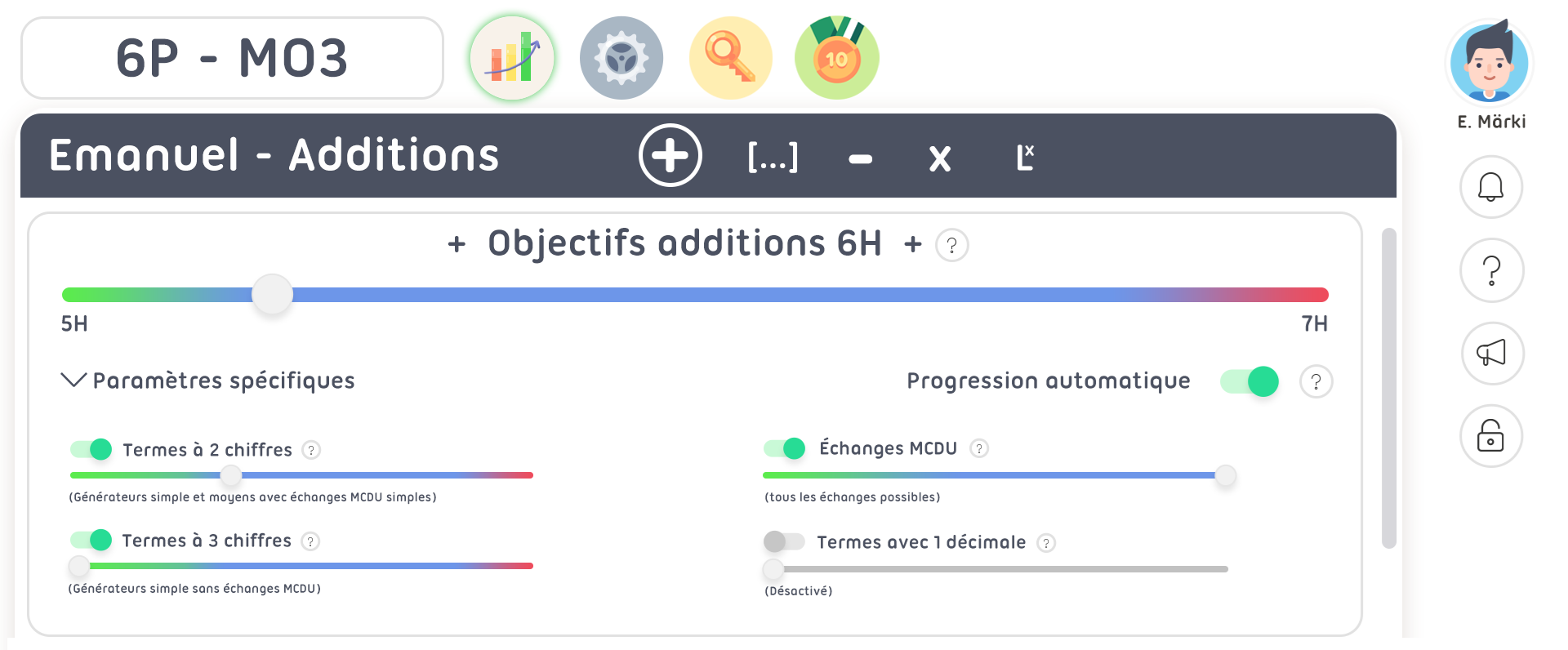The width and height of the screenshot is (1568, 650).
Task: Open the statistics bar chart icon
Action: pyautogui.click(x=512, y=58)
